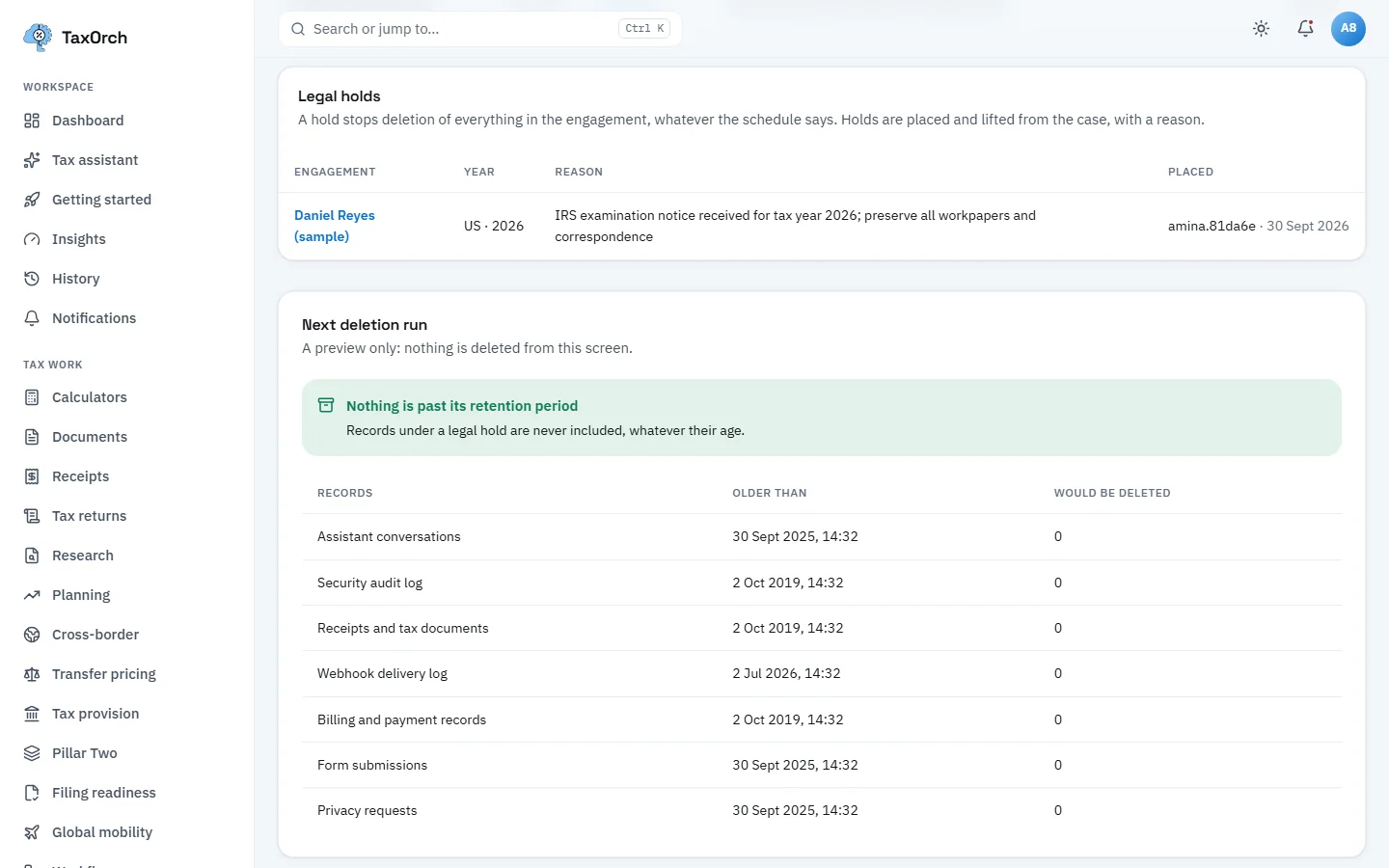This screenshot has height=868, width=1389.
Task: Click the IRS examination notice reason text
Action: tap(795, 226)
